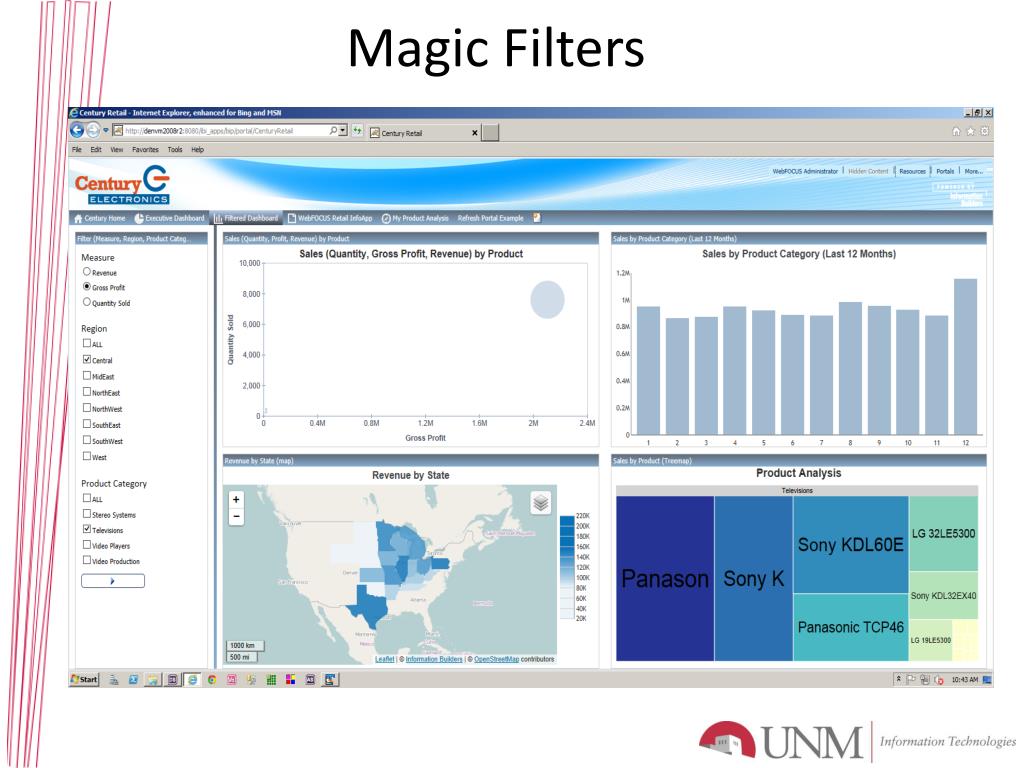
Task: Select the Quantity Sold radio button
Action: coord(87,302)
